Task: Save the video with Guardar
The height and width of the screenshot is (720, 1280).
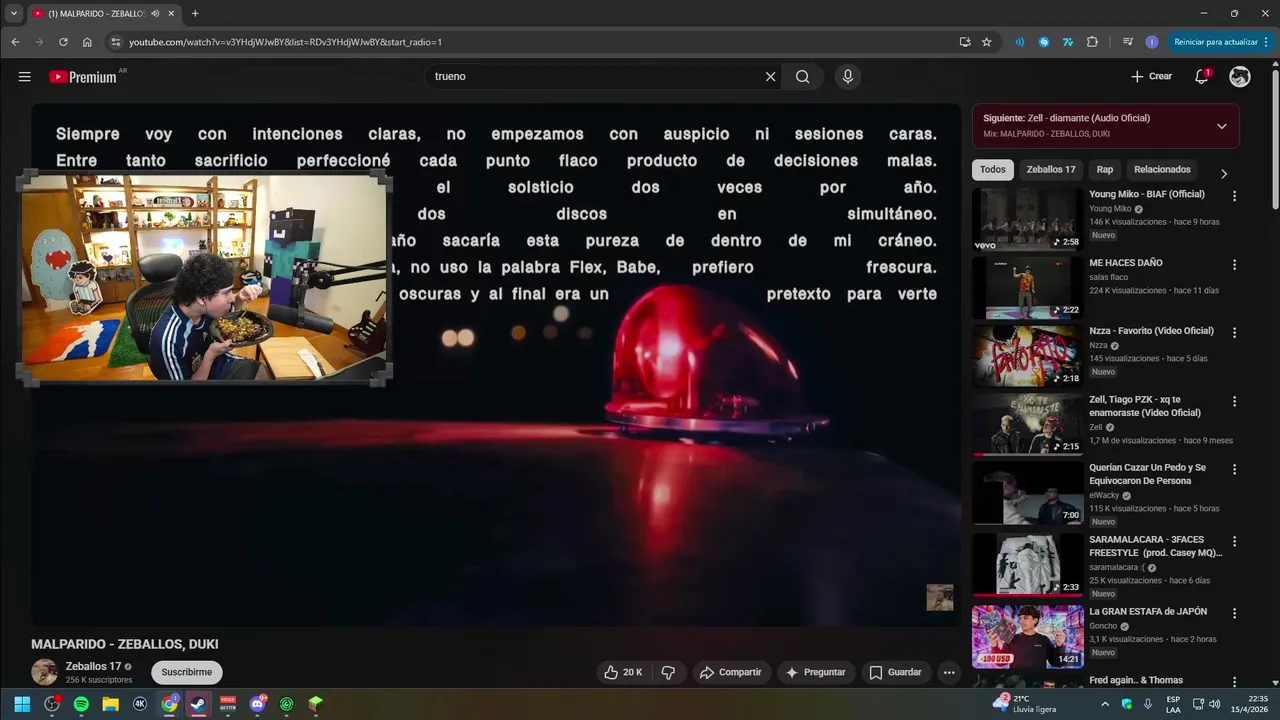Action: click(x=896, y=672)
